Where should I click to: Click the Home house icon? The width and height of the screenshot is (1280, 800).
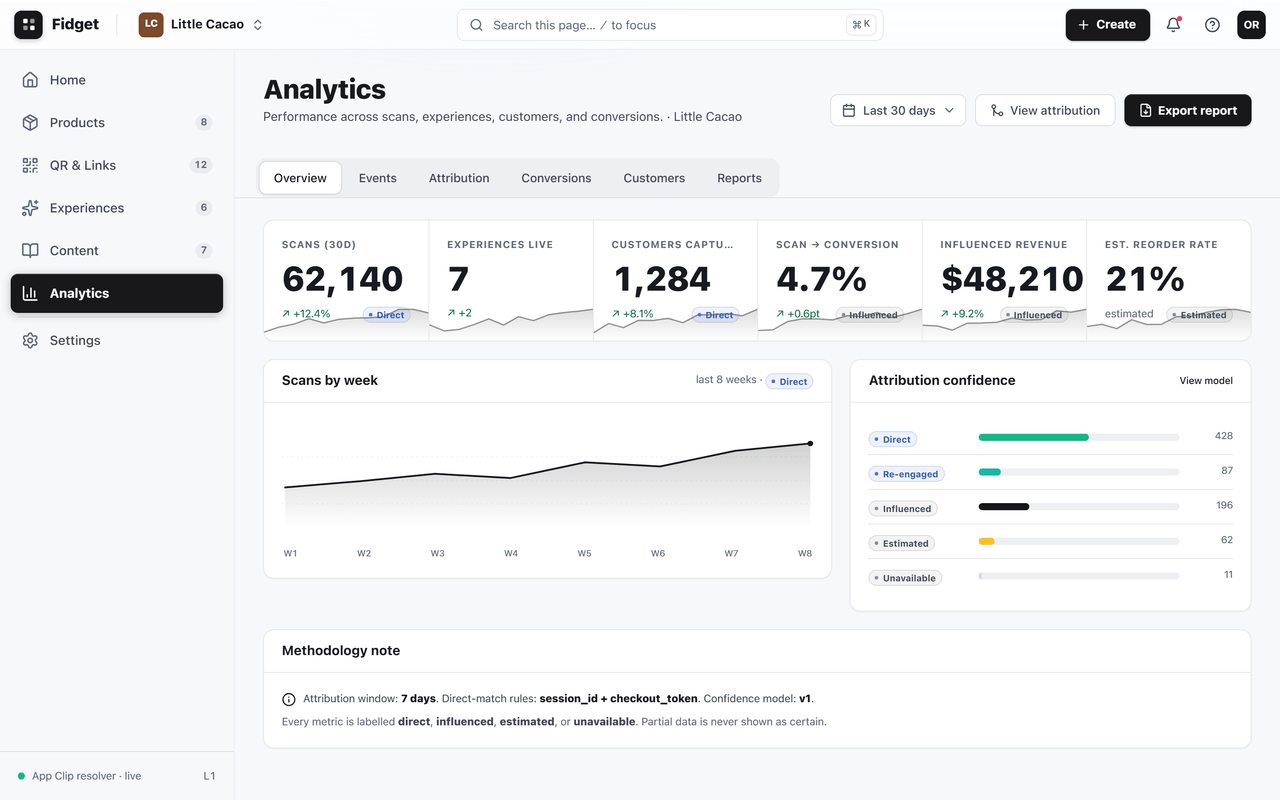click(30, 80)
